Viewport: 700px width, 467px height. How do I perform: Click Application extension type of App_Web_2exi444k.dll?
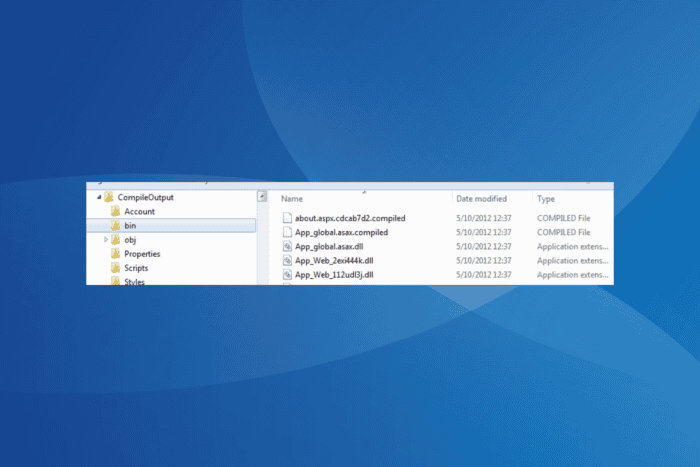tap(572, 261)
